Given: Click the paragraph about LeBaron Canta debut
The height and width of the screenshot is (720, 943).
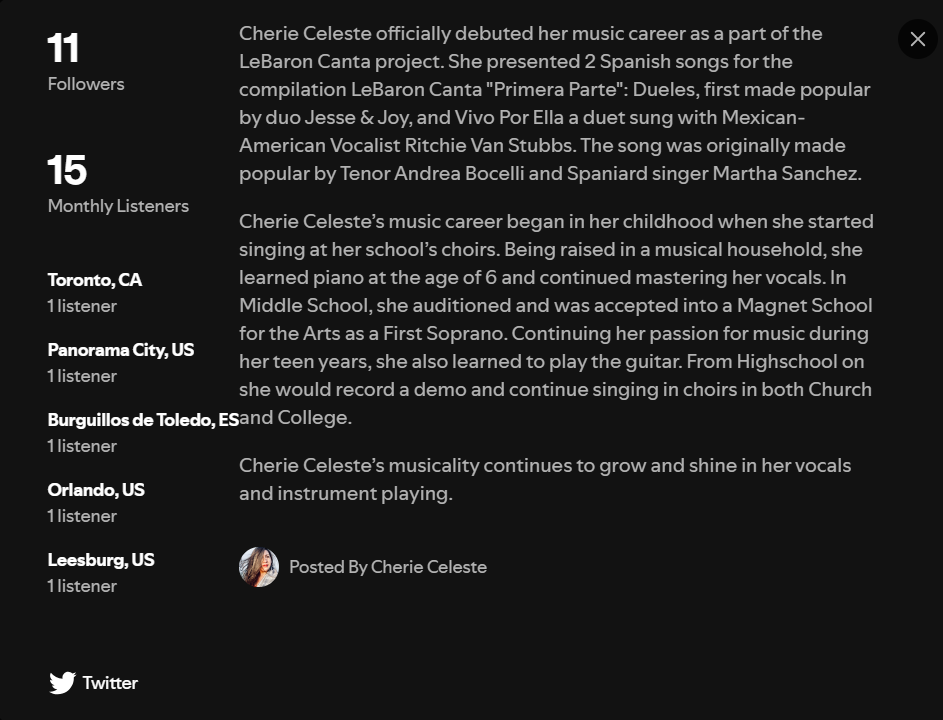Looking at the screenshot, I should [x=555, y=103].
